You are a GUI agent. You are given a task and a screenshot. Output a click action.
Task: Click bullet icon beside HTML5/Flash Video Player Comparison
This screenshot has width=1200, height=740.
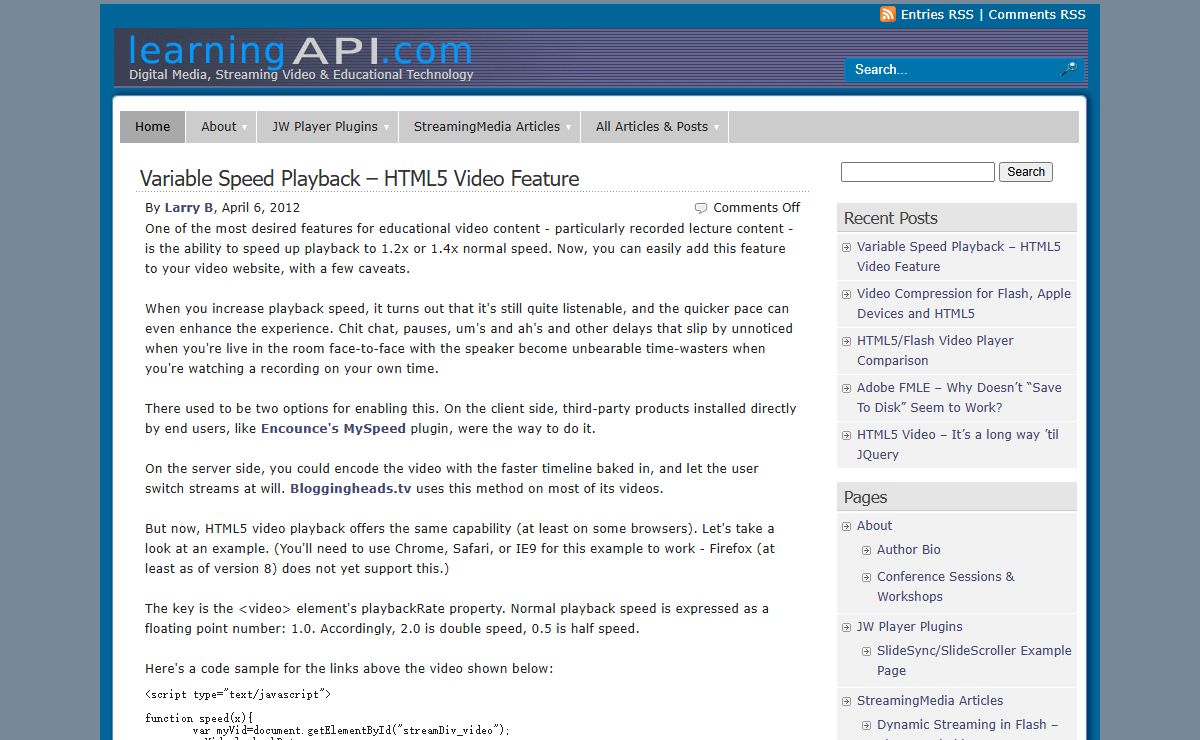click(x=846, y=341)
